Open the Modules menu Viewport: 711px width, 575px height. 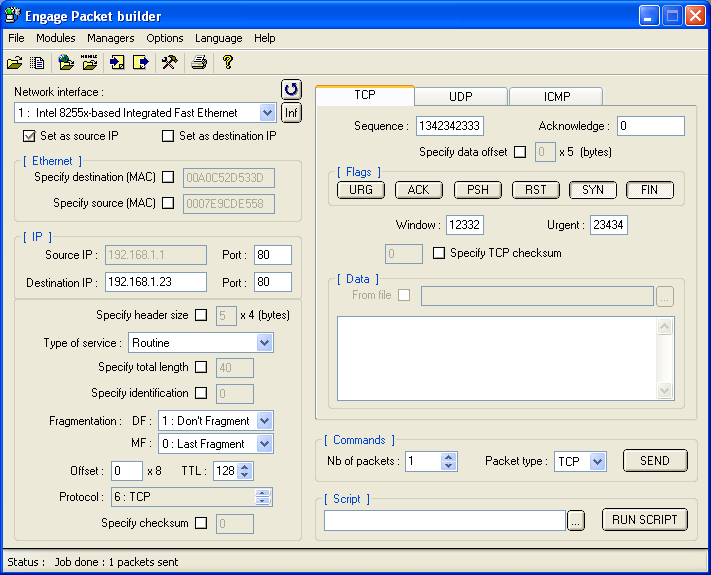point(56,38)
